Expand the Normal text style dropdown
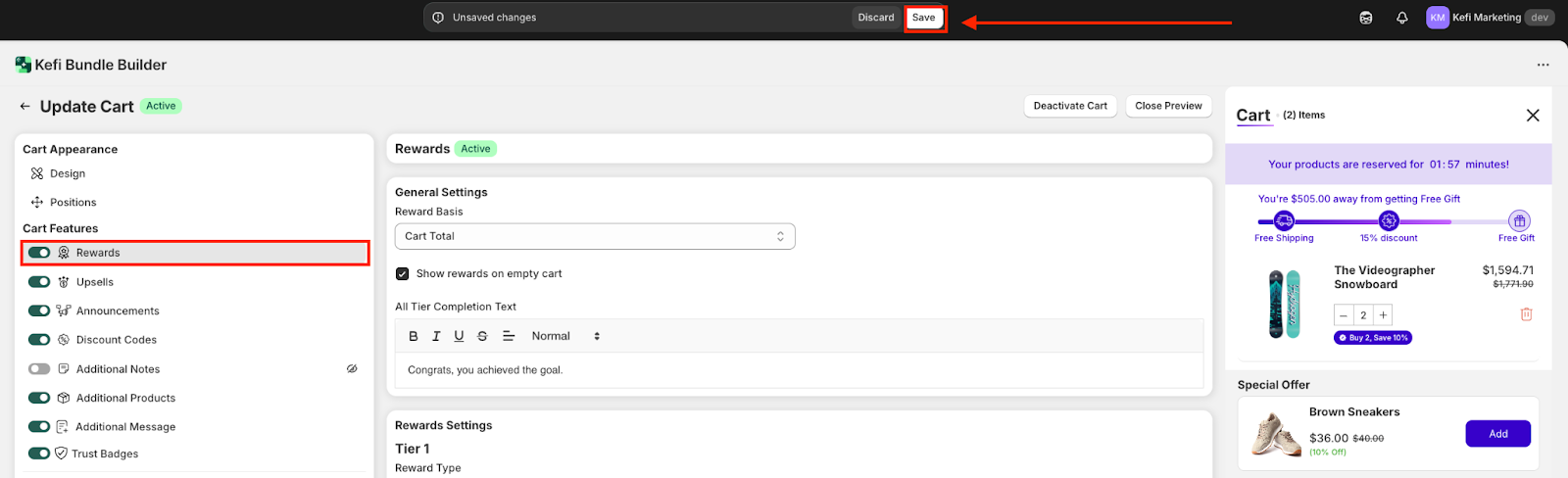1568x478 pixels. click(565, 336)
